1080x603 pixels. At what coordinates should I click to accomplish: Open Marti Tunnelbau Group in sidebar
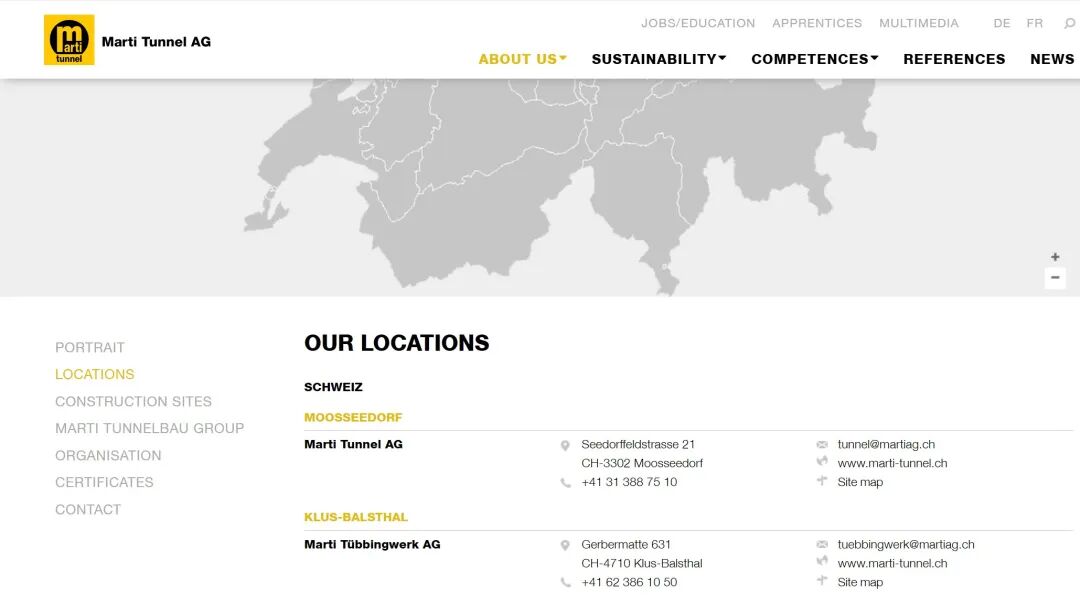click(149, 428)
